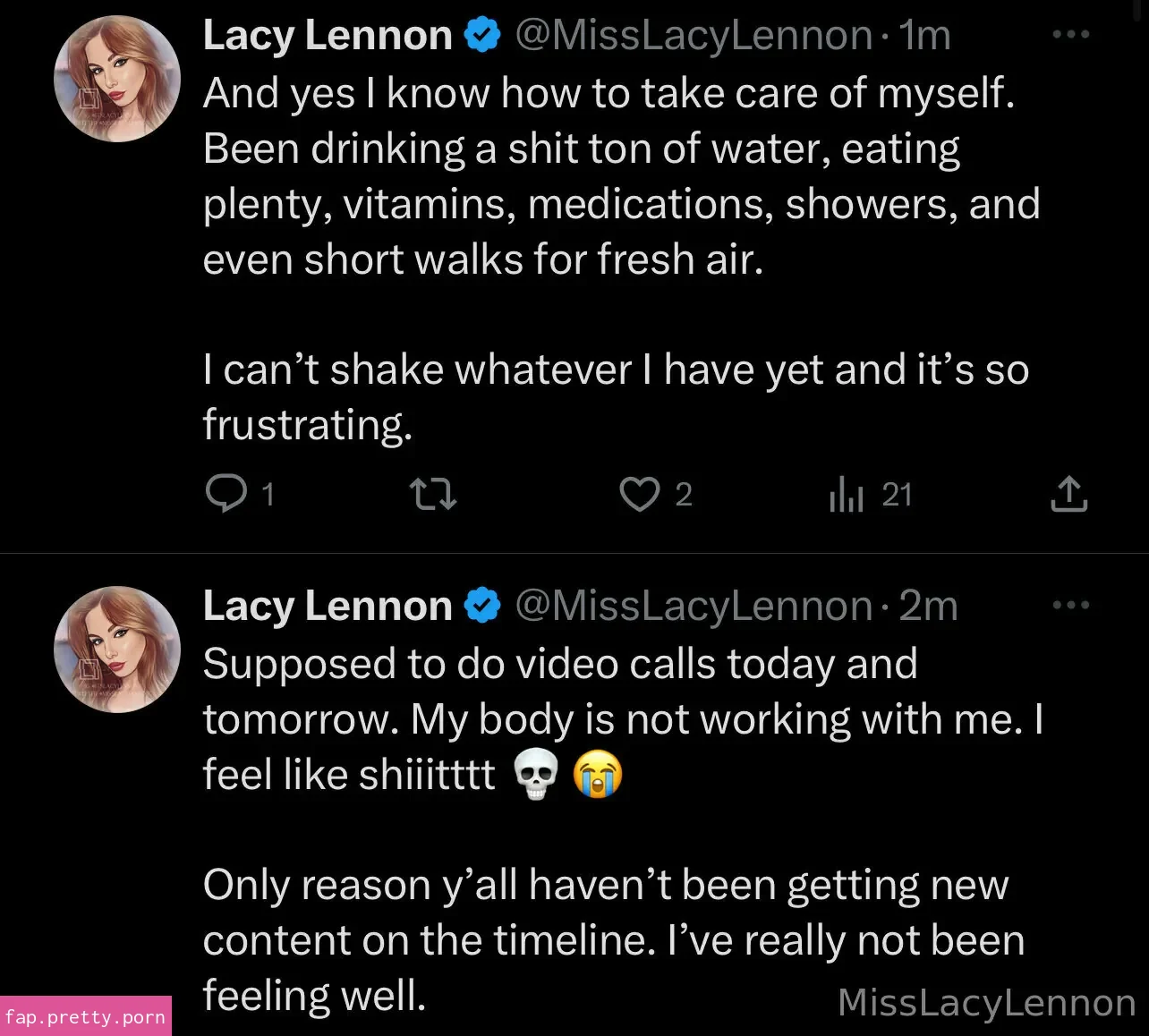View analytics showing 21 views
1149x1036 pixels.
(x=847, y=494)
